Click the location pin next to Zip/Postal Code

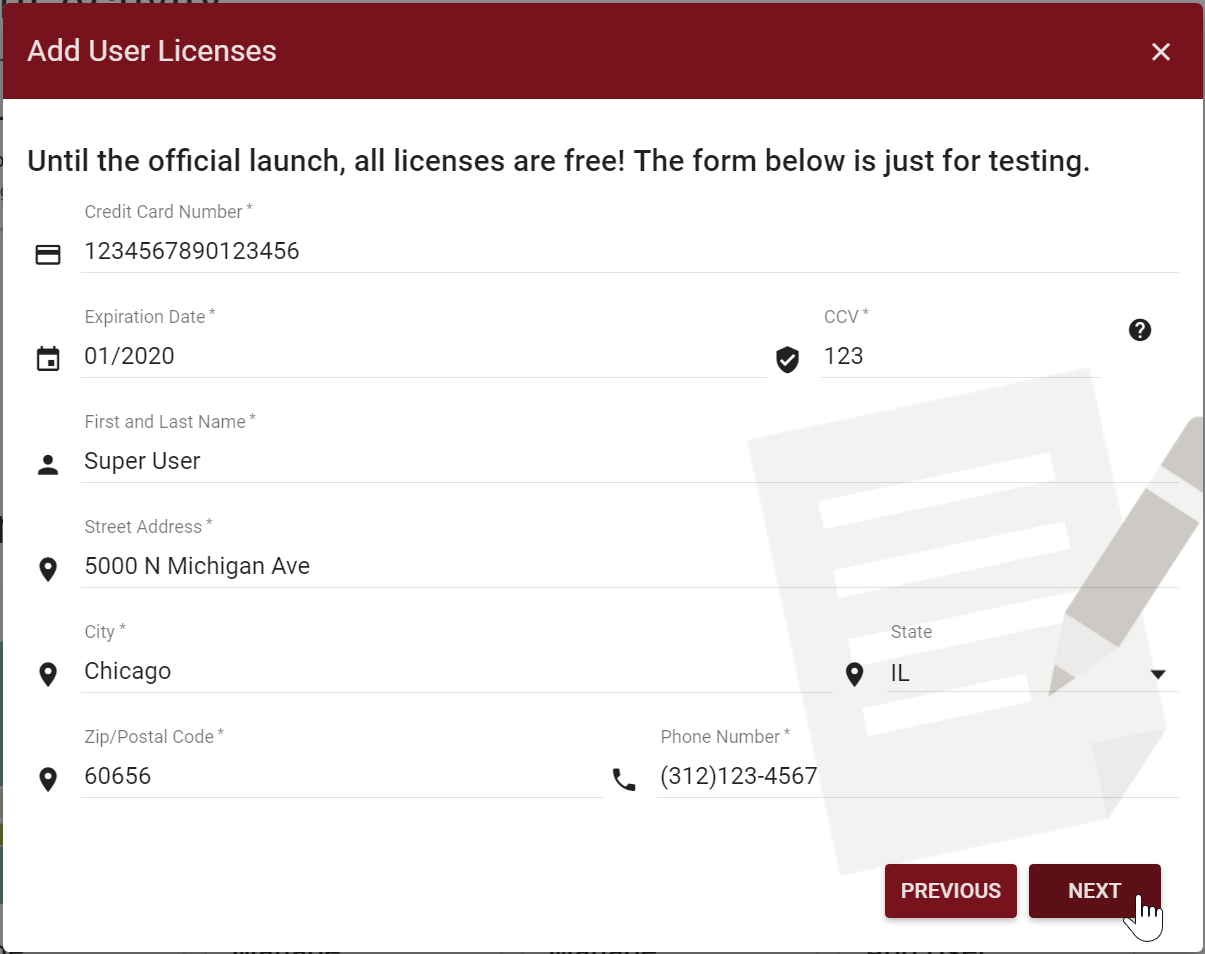(48, 780)
